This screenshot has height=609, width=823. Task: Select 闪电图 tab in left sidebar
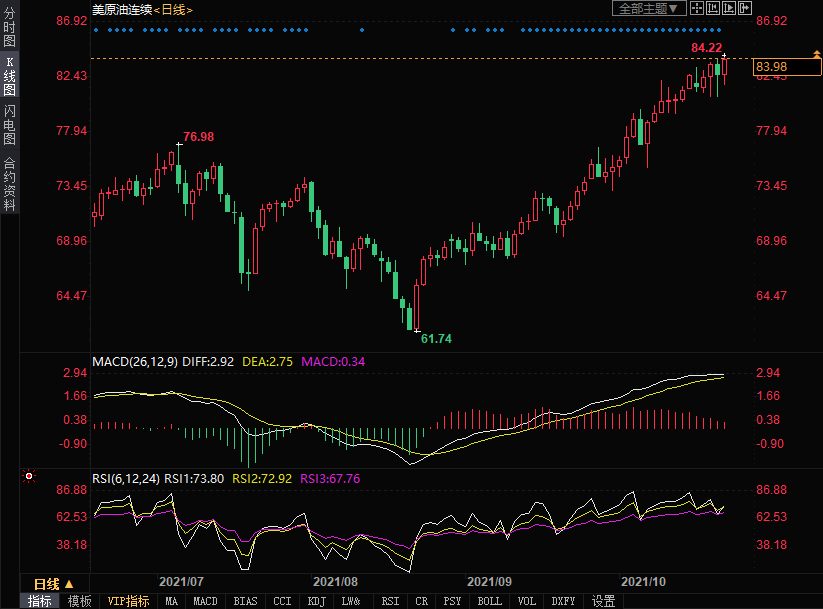click(9, 125)
